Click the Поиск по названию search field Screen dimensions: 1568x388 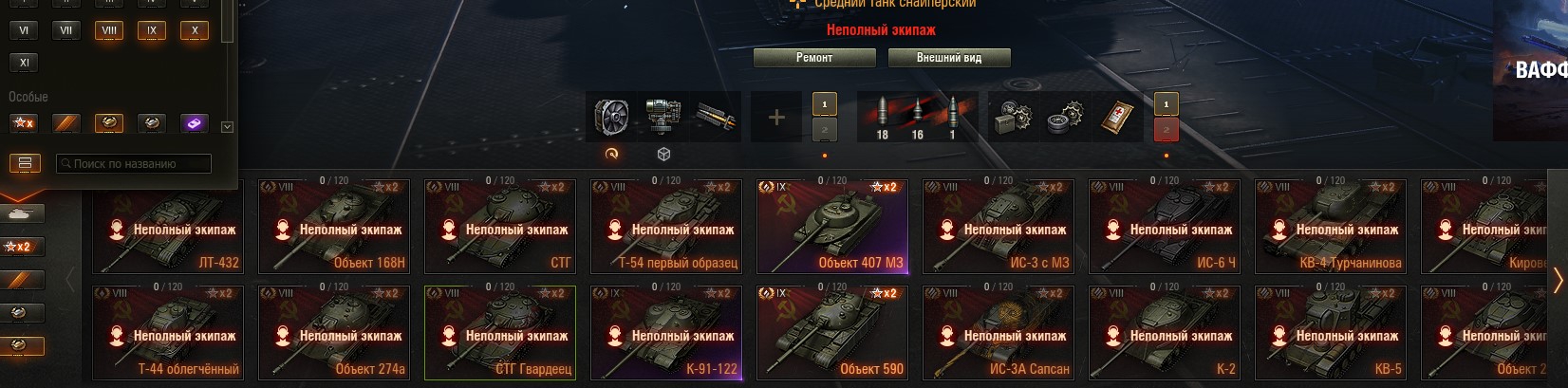134,164
